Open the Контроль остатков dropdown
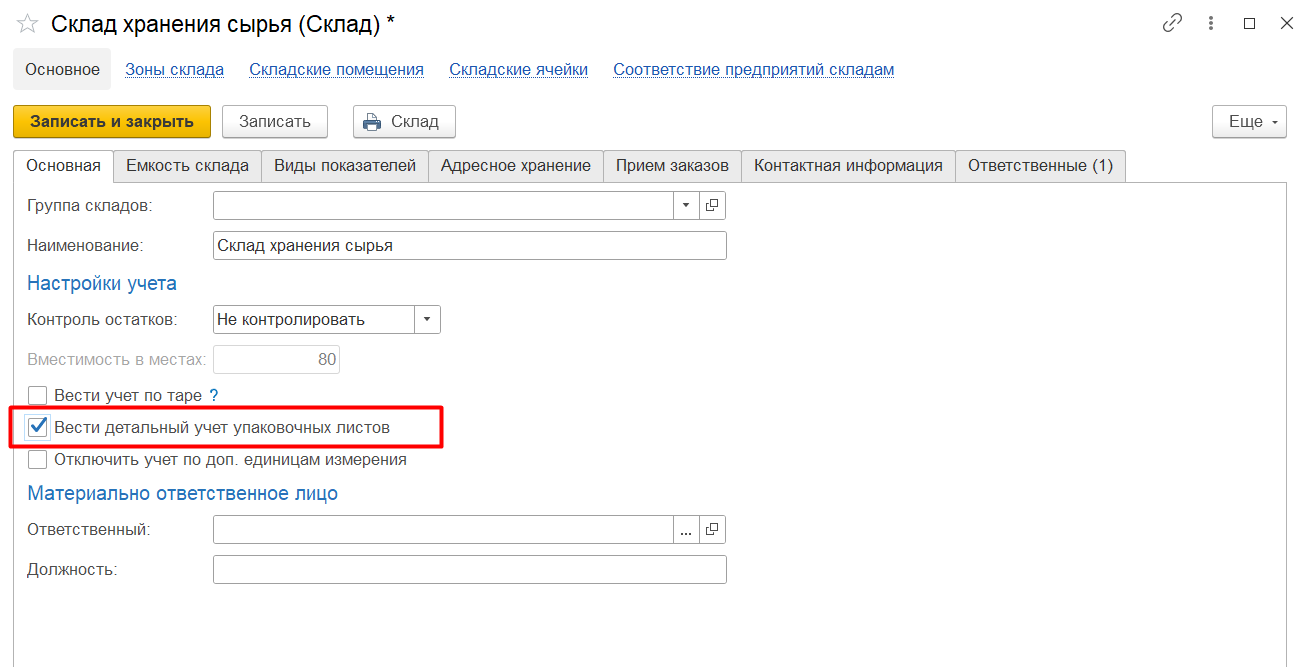The height and width of the screenshot is (667, 1307). click(x=427, y=320)
